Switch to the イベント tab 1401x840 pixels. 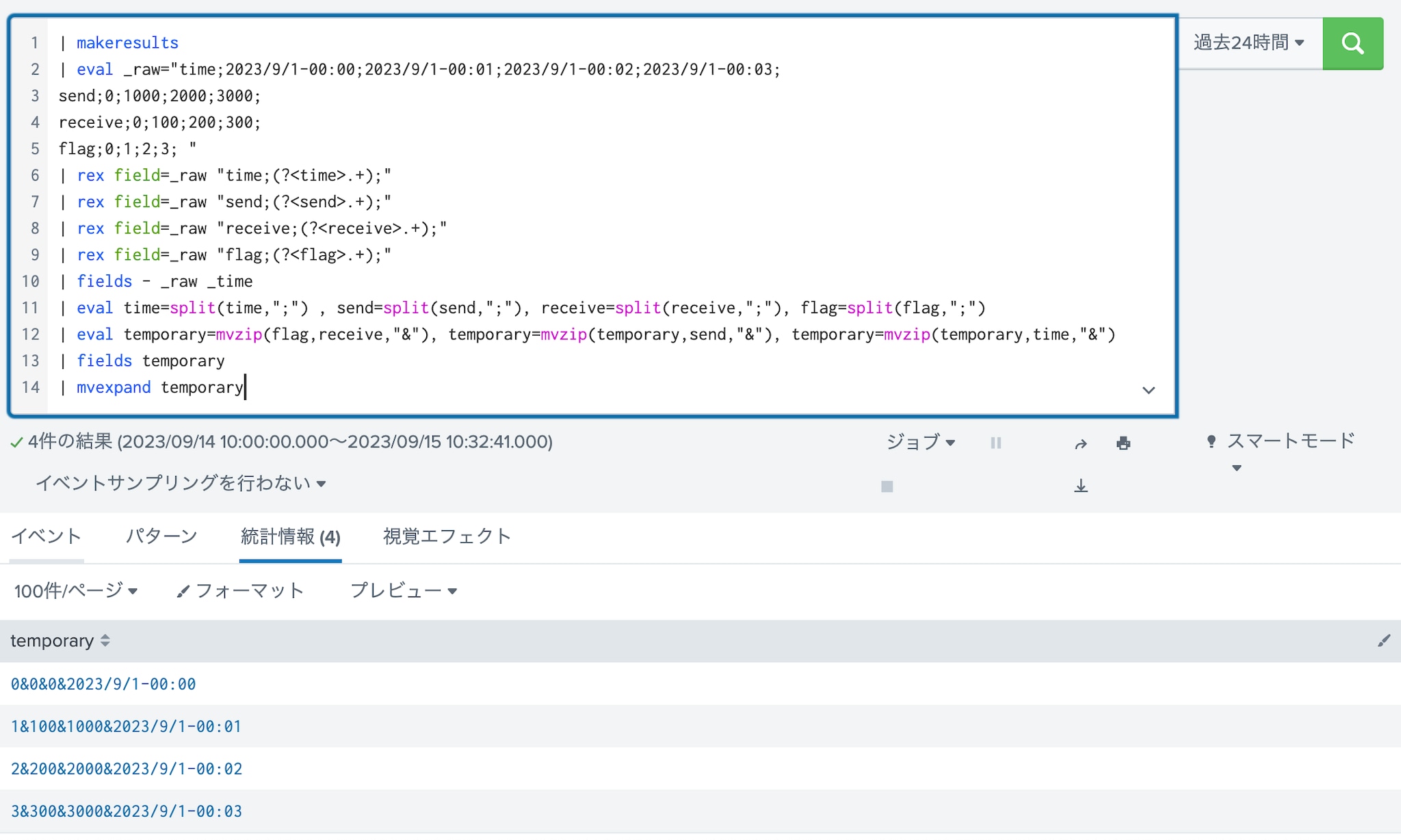(46, 536)
